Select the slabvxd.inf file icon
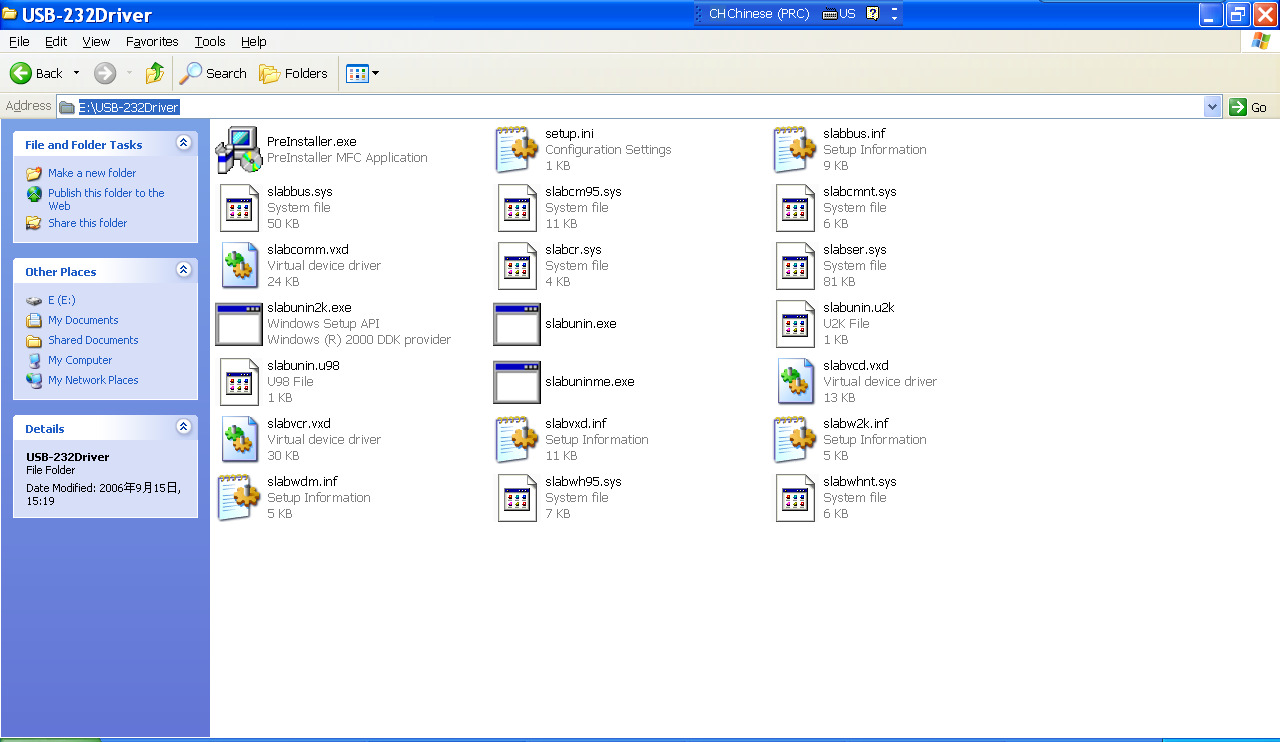This screenshot has height=742, width=1280. (x=517, y=440)
